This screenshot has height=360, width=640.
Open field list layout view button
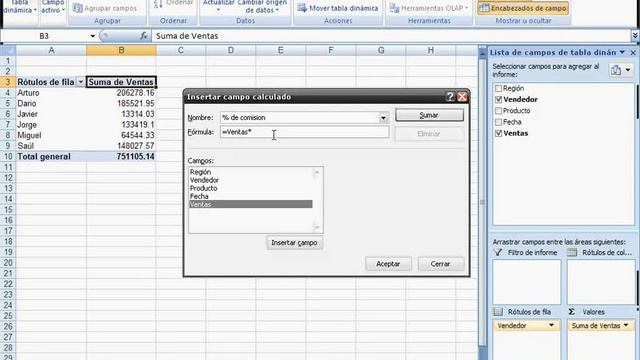pyautogui.click(x=621, y=70)
